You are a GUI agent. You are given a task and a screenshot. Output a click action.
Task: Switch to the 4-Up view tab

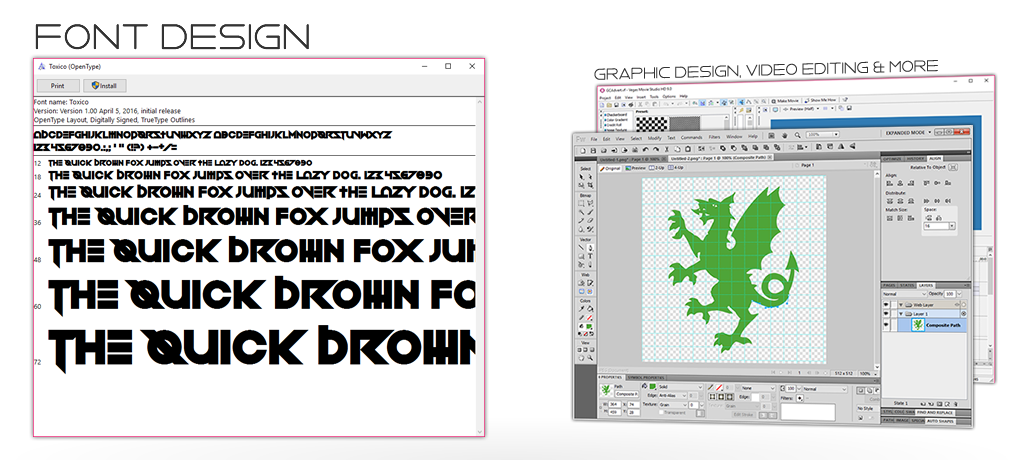[676, 167]
